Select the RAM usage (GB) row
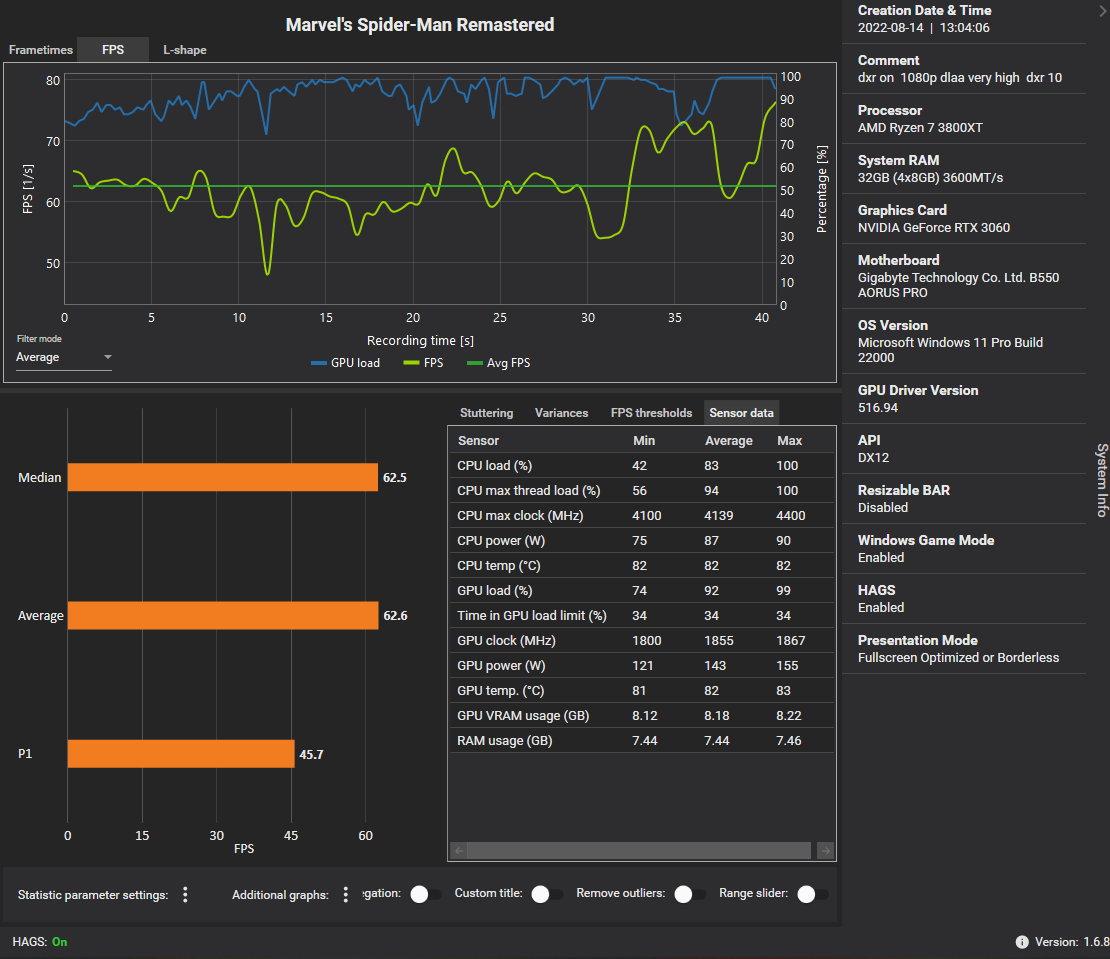 coord(641,740)
